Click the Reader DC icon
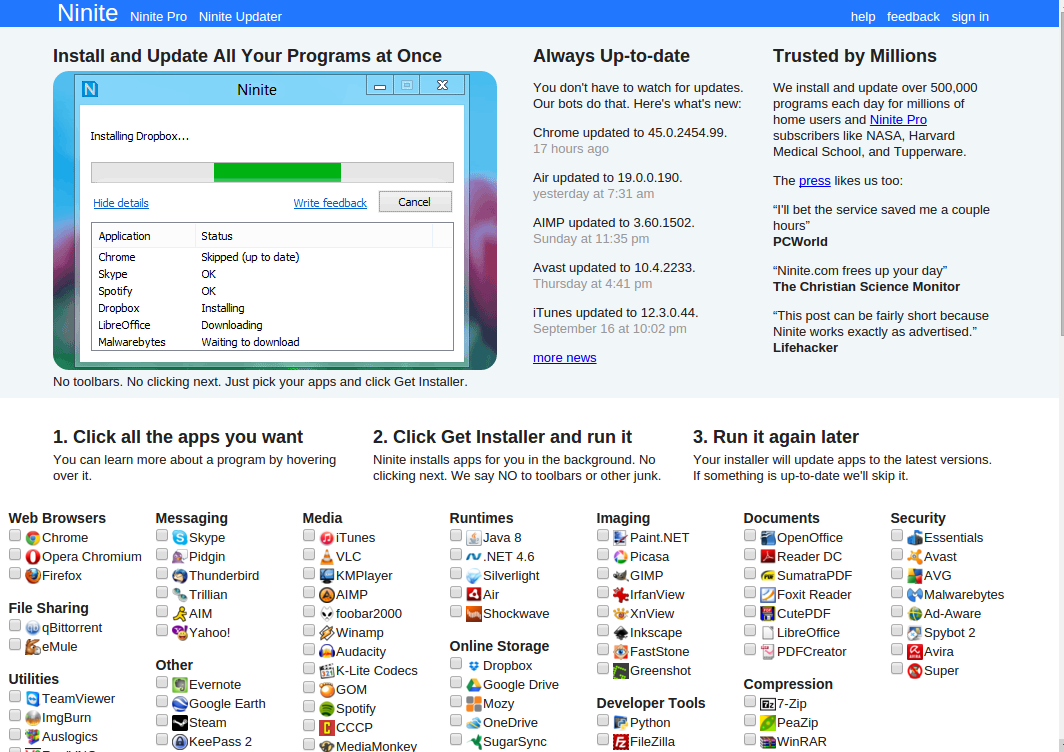 (768, 557)
